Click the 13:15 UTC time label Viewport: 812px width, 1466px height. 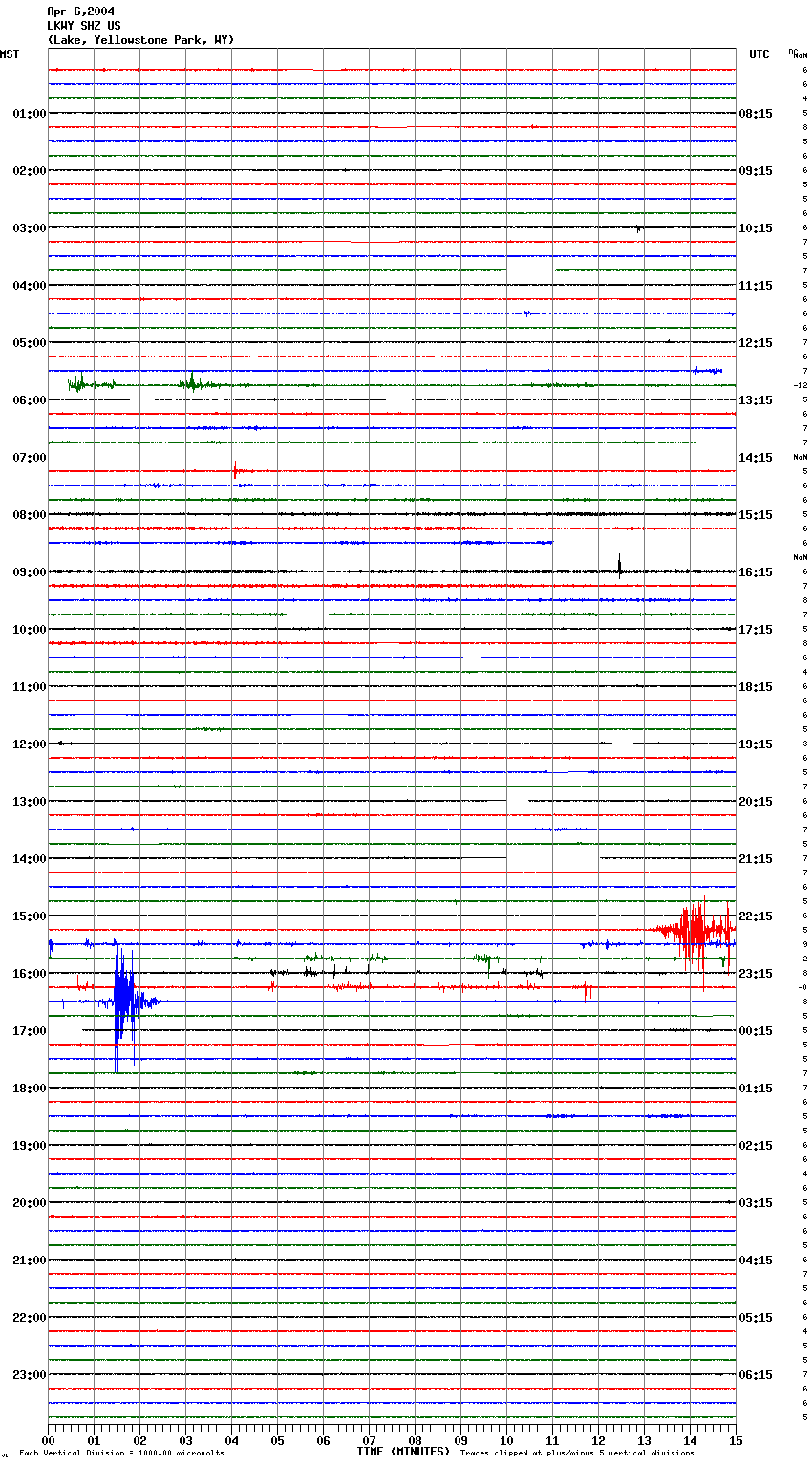pyautogui.click(x=756, y=400)
